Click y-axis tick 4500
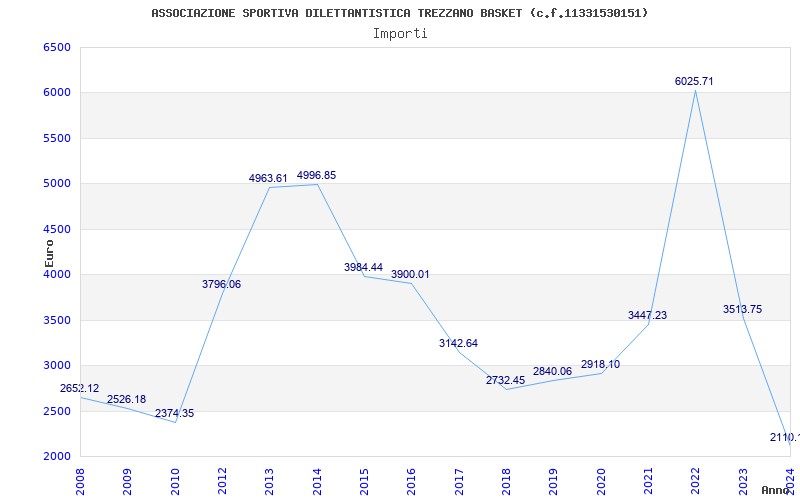800x500 pixels. click(57, 230)
